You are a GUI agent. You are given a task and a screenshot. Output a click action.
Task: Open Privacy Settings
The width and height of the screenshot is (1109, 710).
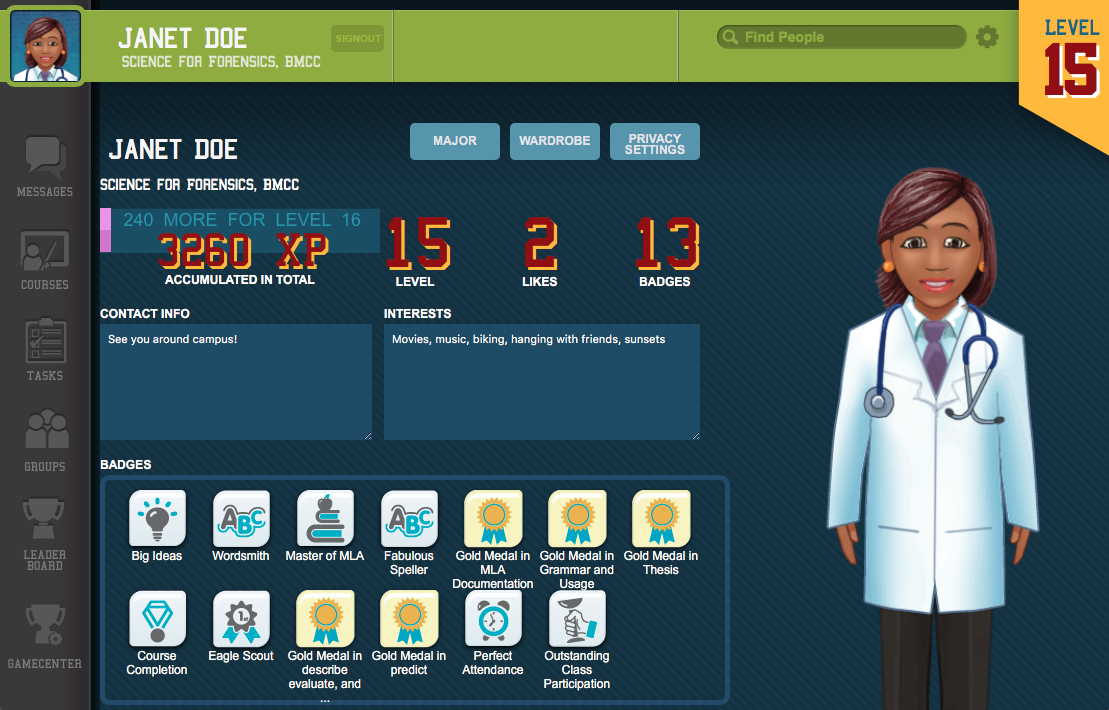pyautogui.click(x=654, y=142)
